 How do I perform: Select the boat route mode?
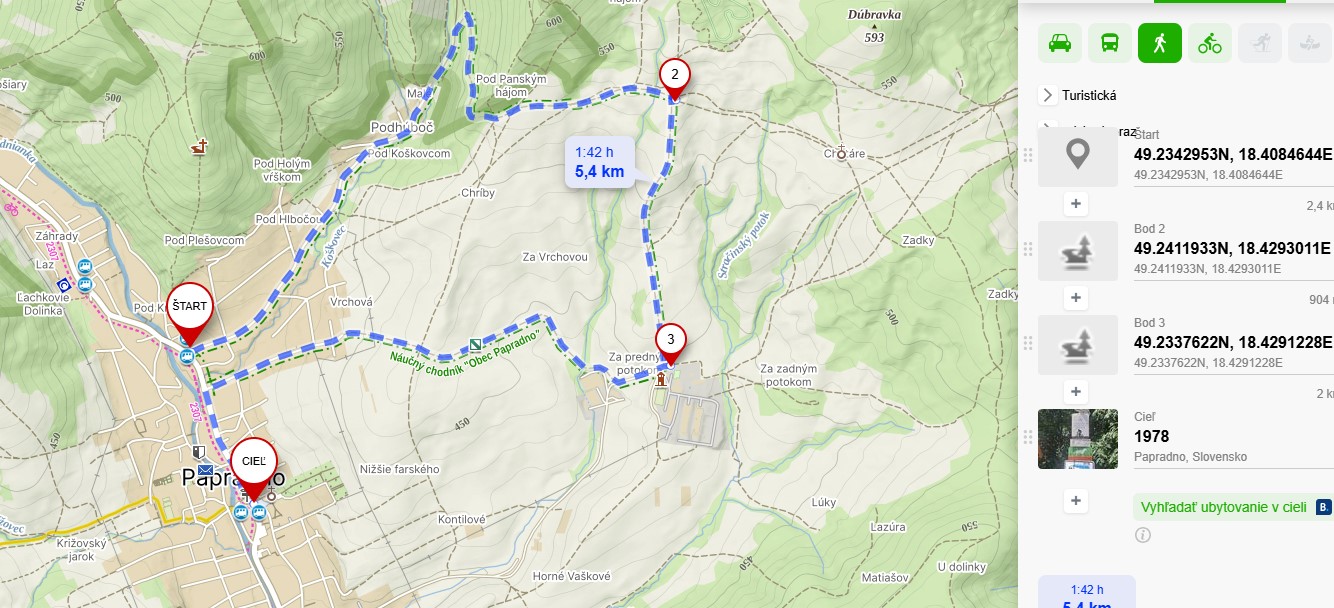click(1310, 43)
